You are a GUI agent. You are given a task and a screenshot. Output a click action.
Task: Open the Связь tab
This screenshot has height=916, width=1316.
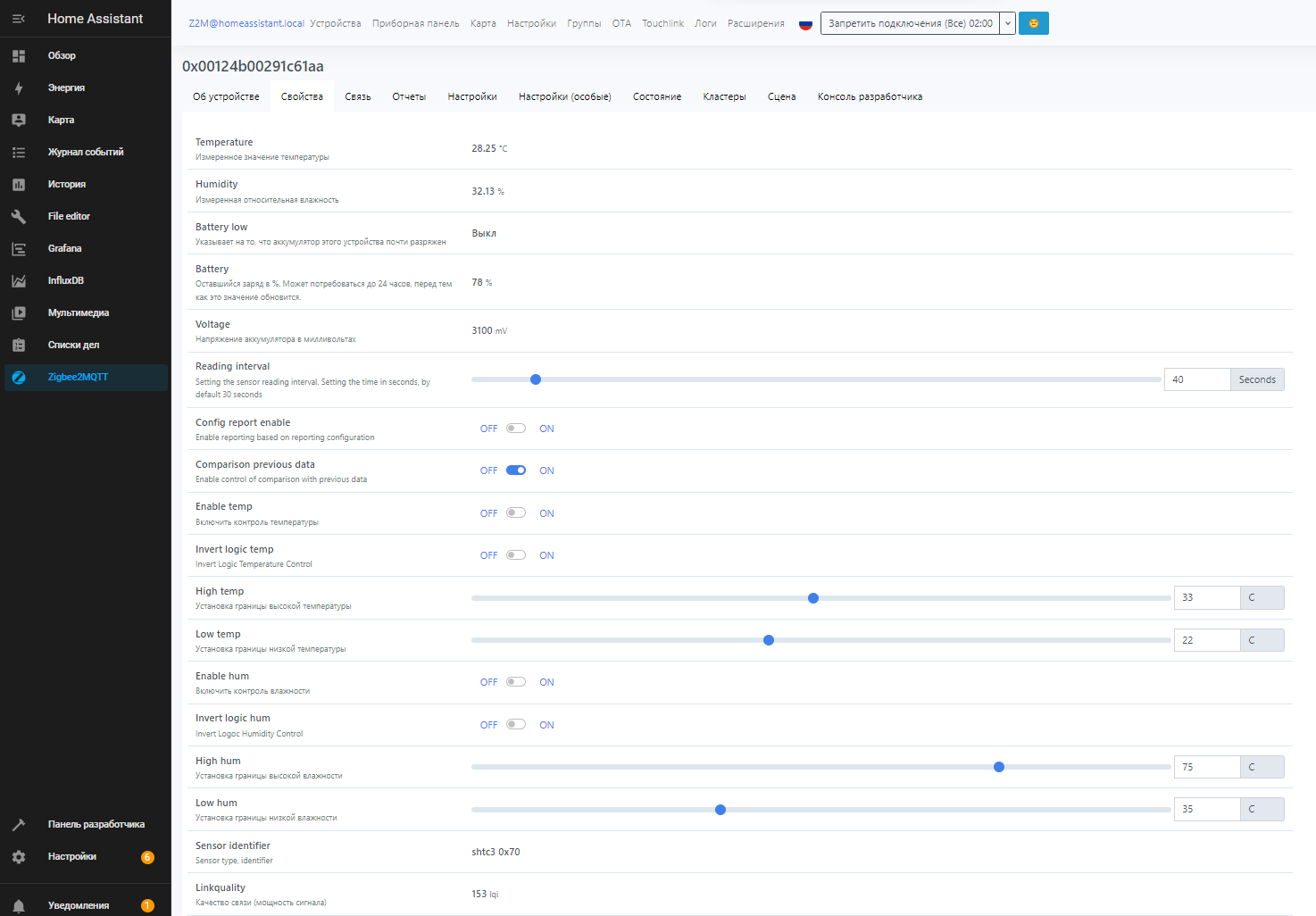point(358,96)
